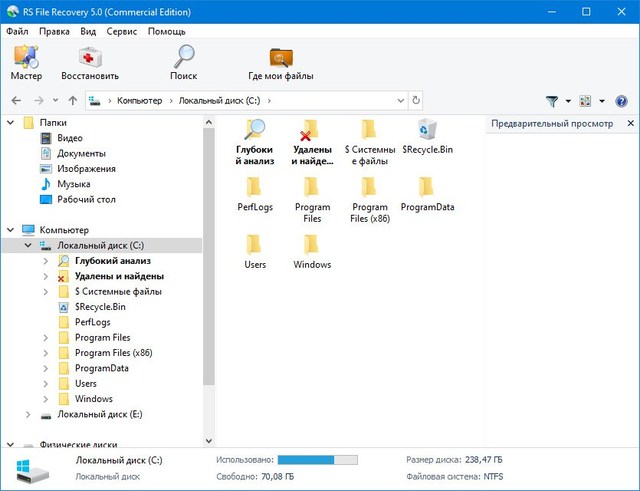The width and height of the screenshot is (640, 491).
Task: Open the view mode dropdown
Action: [x=589, y=101]
